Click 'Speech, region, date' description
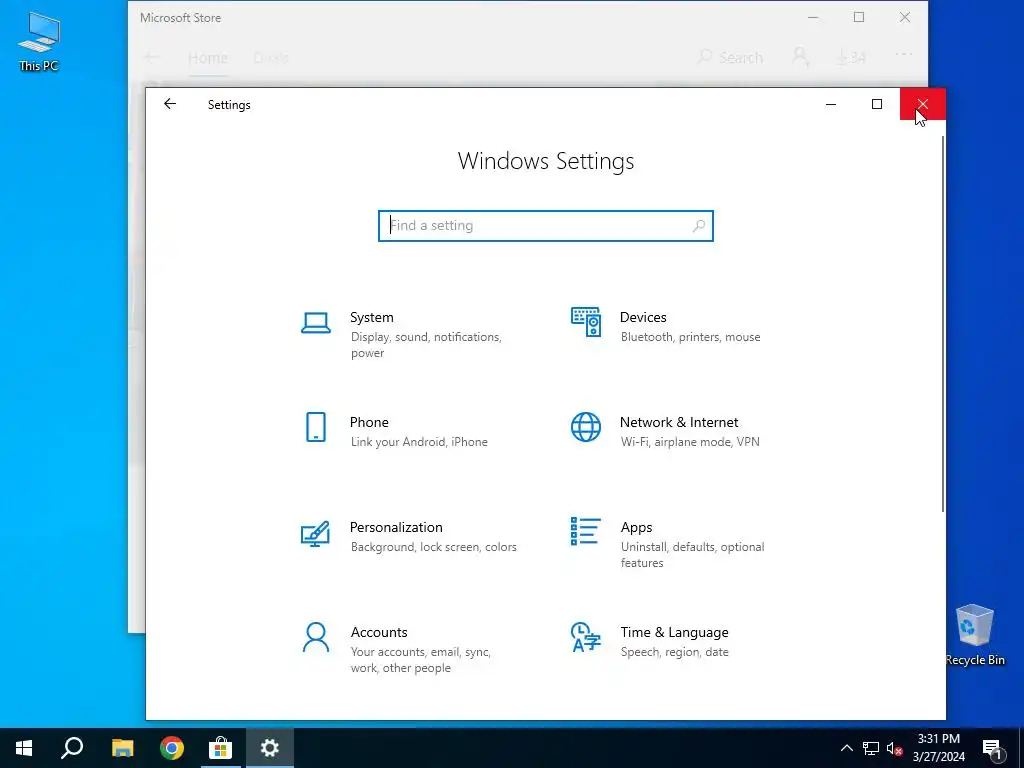This screenshot has width=1024, height=768. (x=674, y=652)
